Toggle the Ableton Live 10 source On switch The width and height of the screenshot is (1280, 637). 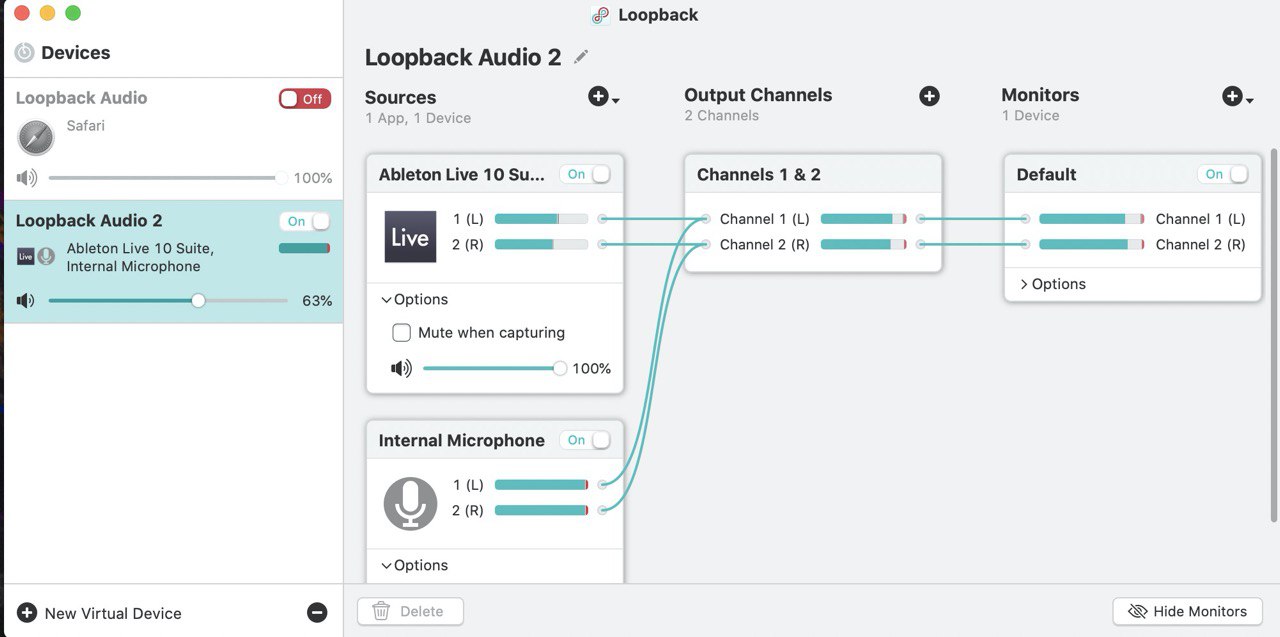click(585, 174)
